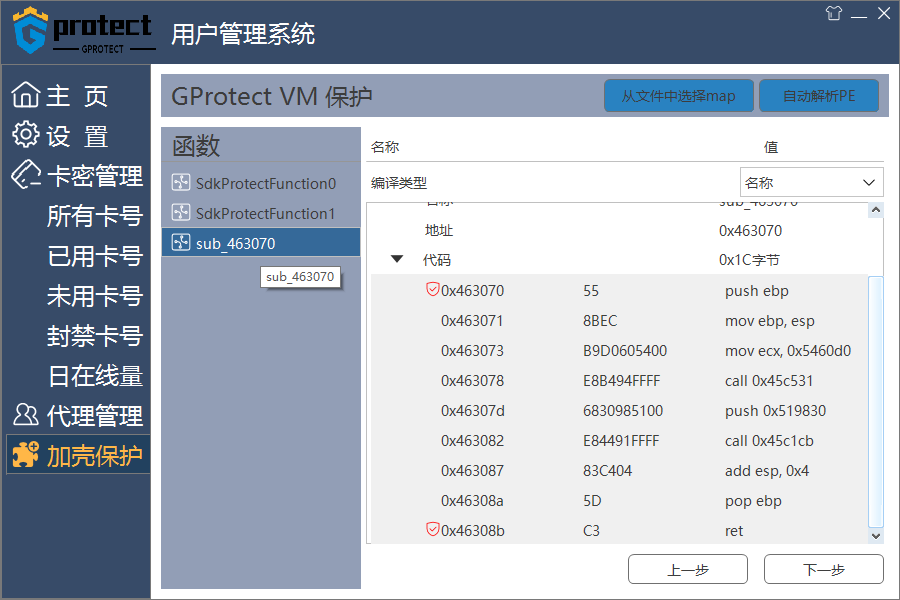Screen dimensions: 900x600
Task: Click 下一步 next step button
Action: (x=824, y=569)
